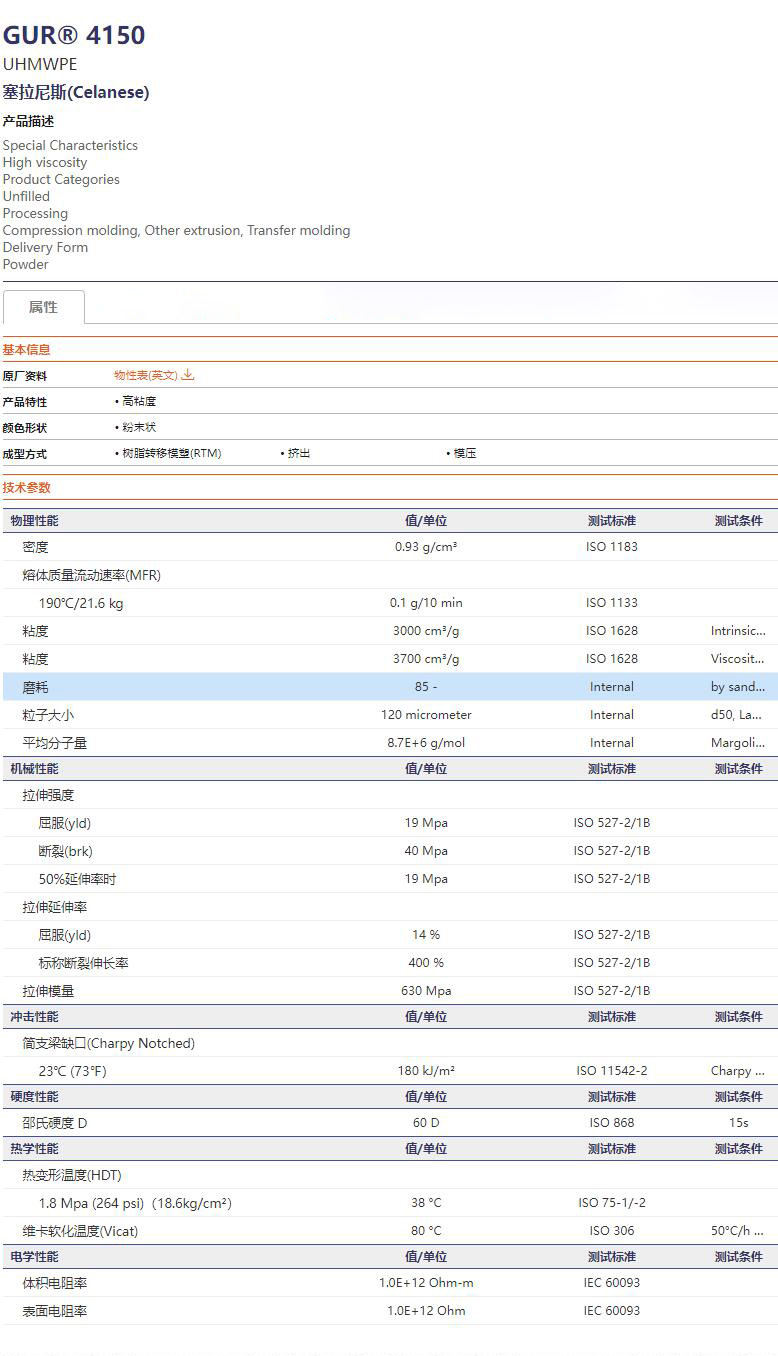Select the 14 % yield elongation value
This screenshot has width=778, height=1356.
click(x=426, y=935)
